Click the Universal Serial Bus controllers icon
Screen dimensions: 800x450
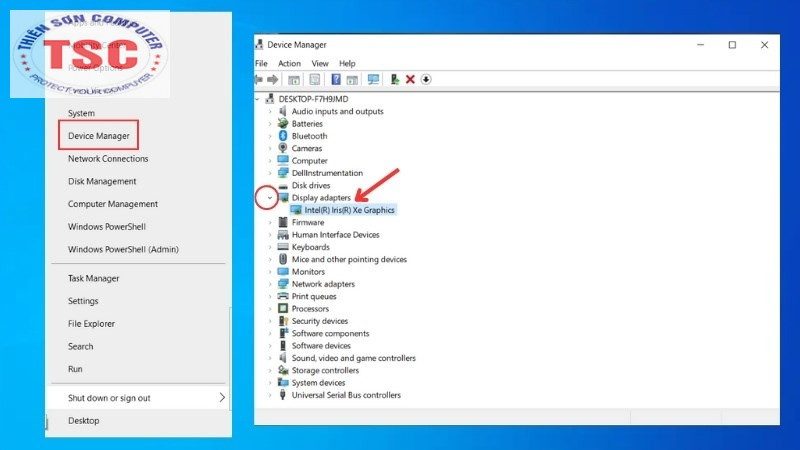(283, 394)
